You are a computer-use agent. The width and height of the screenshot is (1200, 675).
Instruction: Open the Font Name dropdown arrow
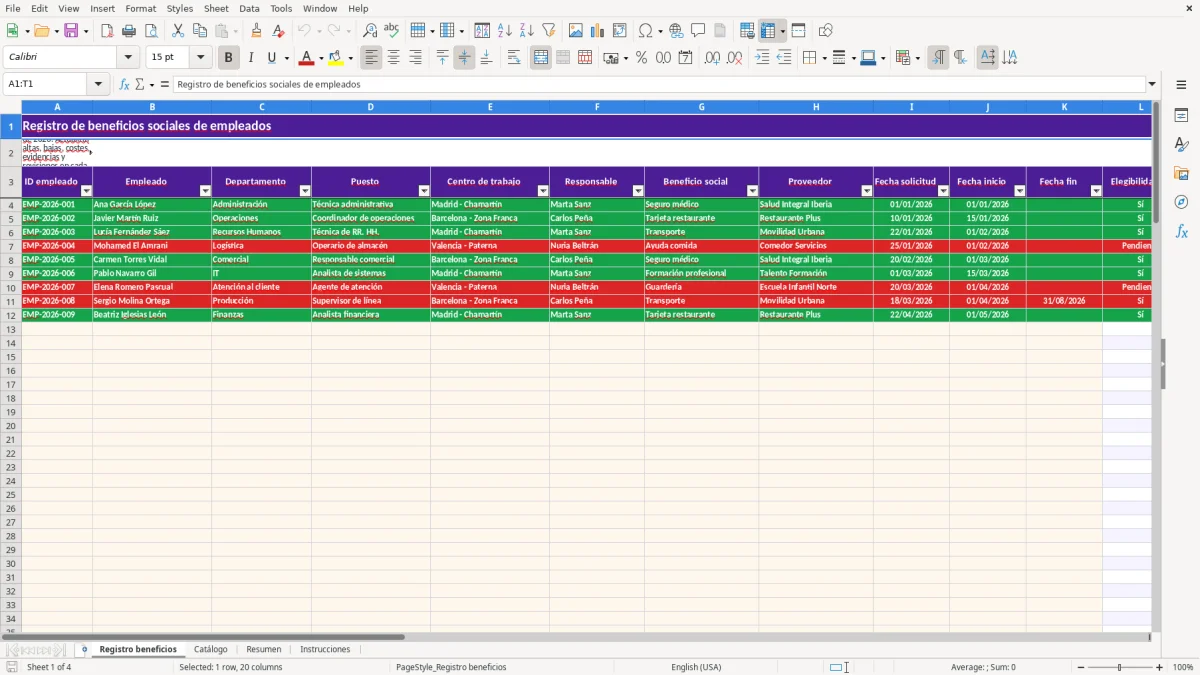(128, 58)
